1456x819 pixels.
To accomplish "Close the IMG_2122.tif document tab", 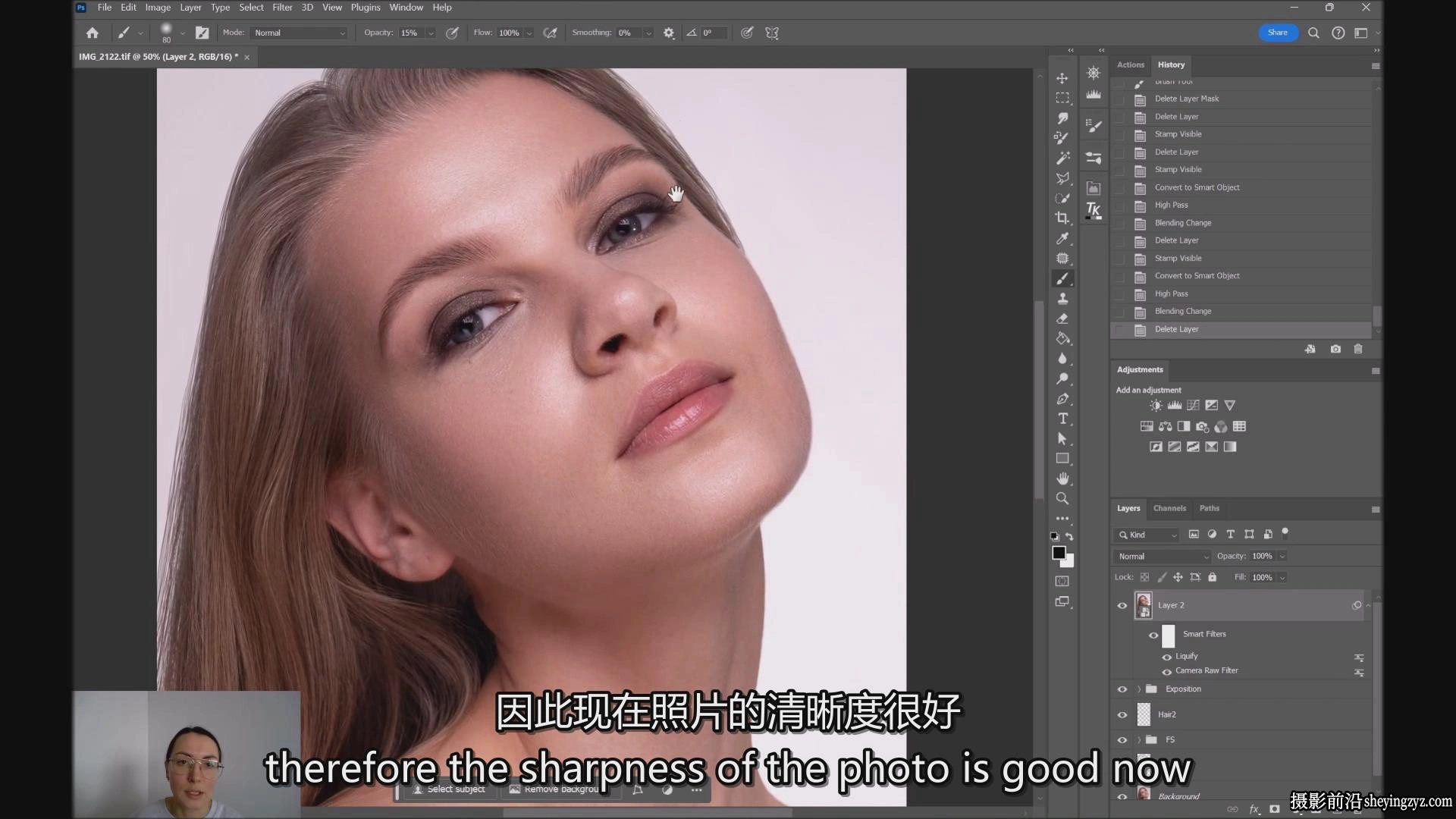I will coord(246,57).
